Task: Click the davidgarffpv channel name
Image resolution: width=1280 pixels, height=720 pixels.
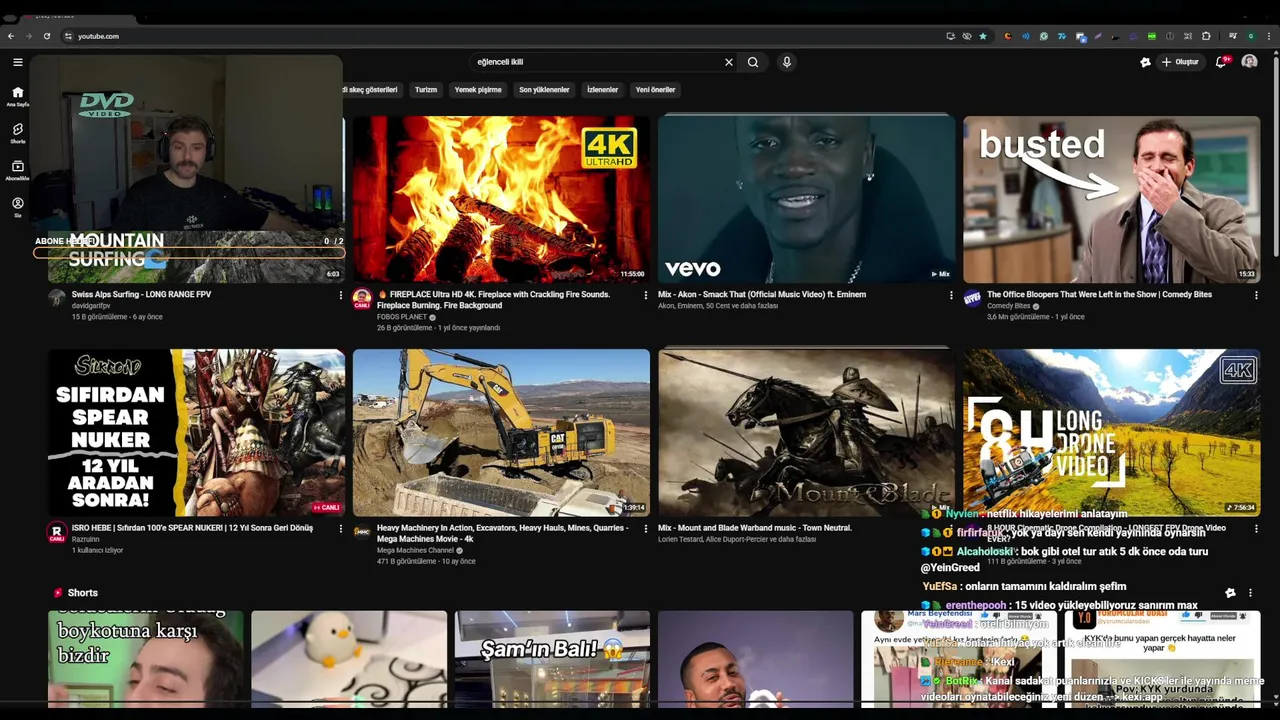Action: [x=91, y=306]
